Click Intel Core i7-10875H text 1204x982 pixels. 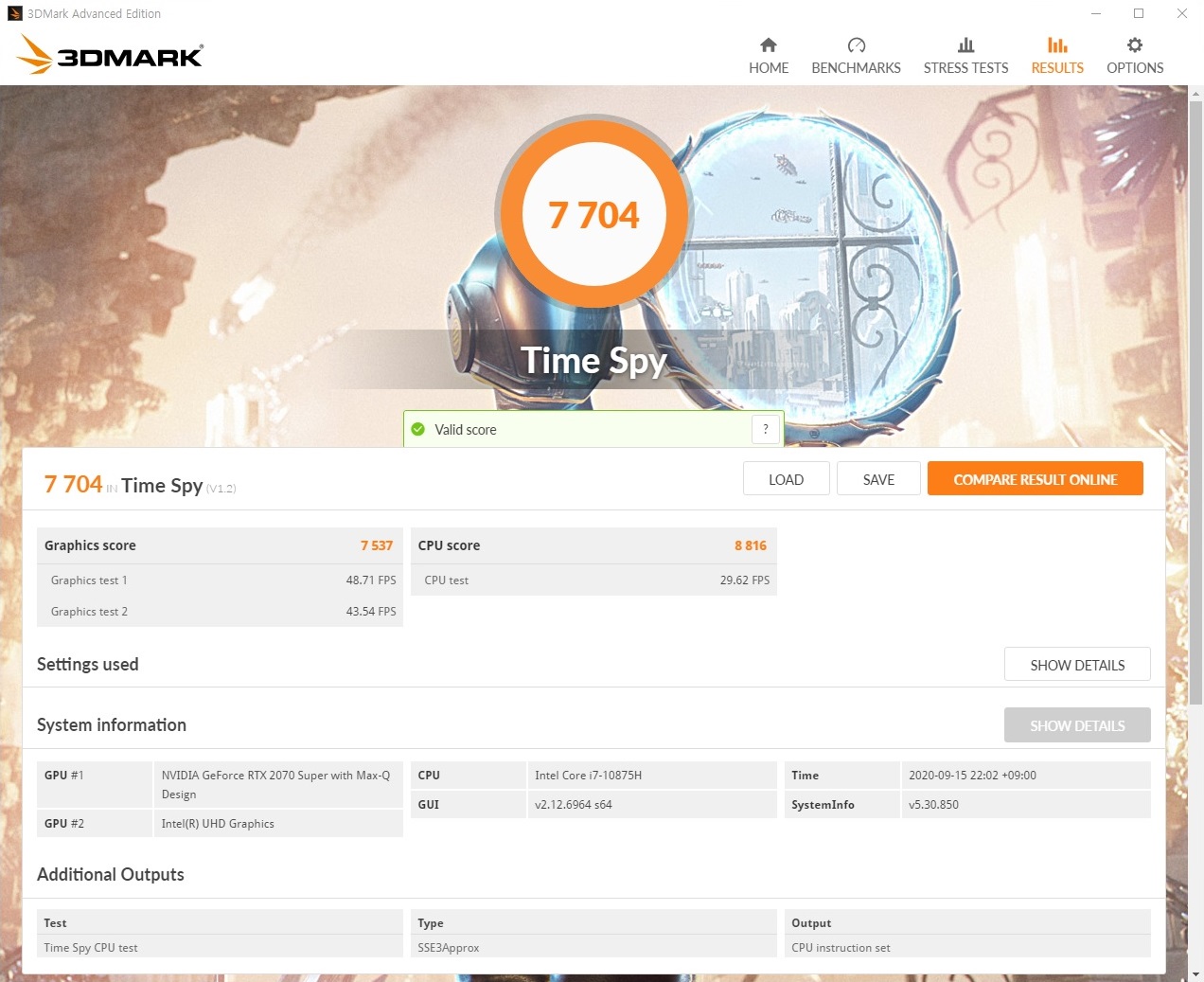(588, 775)
